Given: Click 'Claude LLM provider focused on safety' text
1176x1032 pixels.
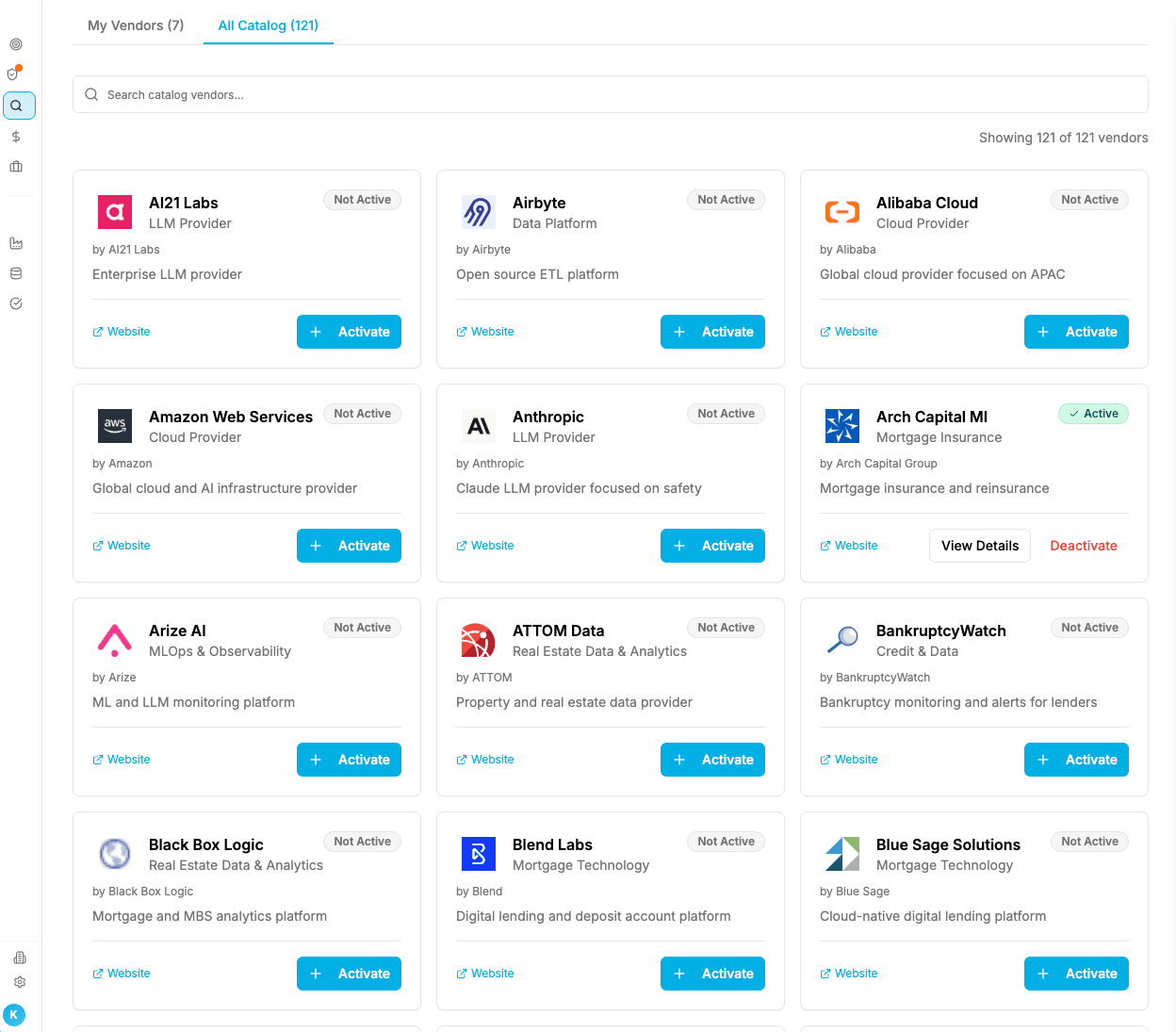Looking at the screenshot, I should tap(579, 488).
